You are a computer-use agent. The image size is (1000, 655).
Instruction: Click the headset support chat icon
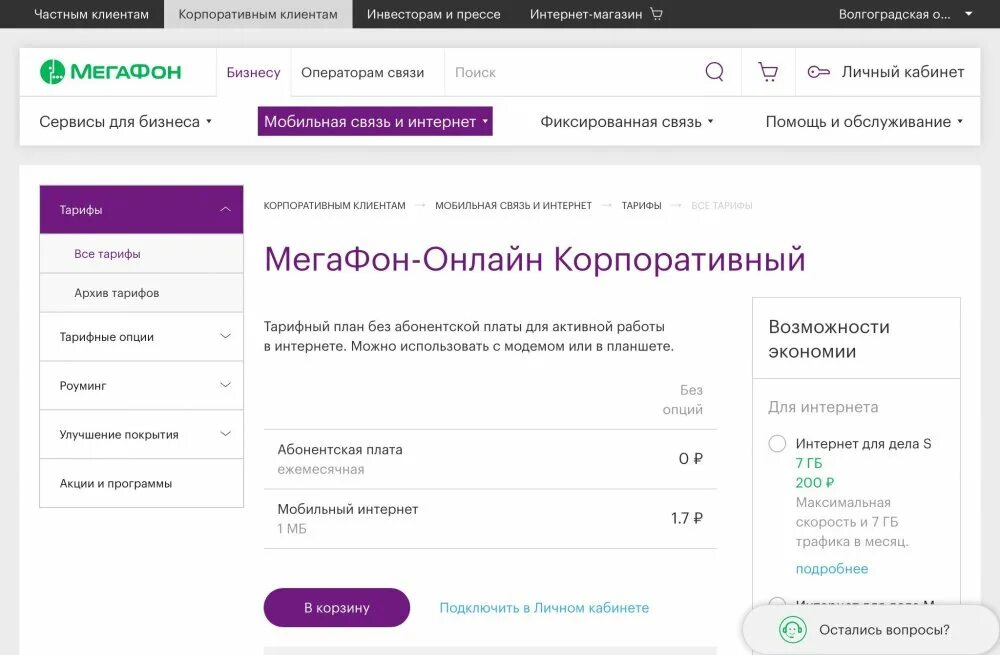[x=792, y=630]
